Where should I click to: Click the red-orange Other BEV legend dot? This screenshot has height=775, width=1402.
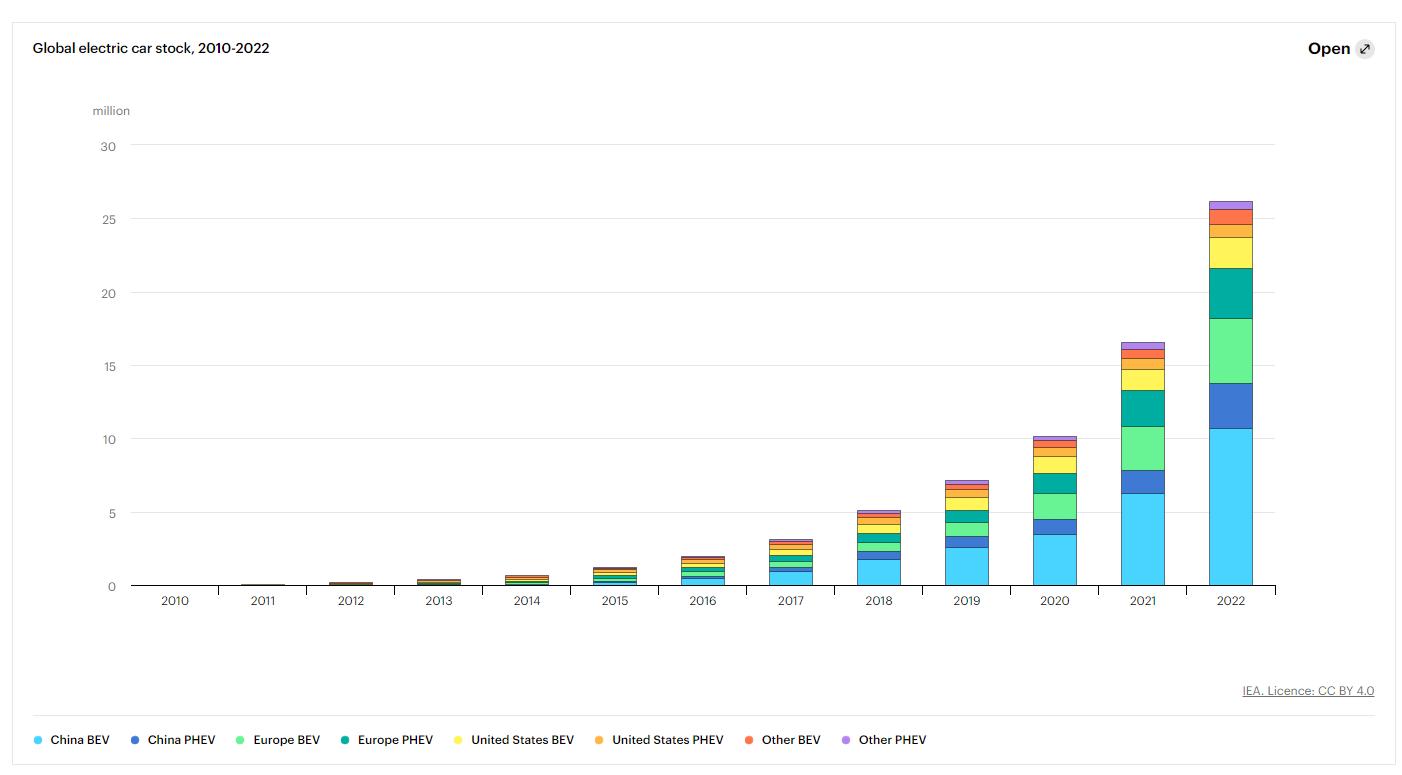pos(748,740)
